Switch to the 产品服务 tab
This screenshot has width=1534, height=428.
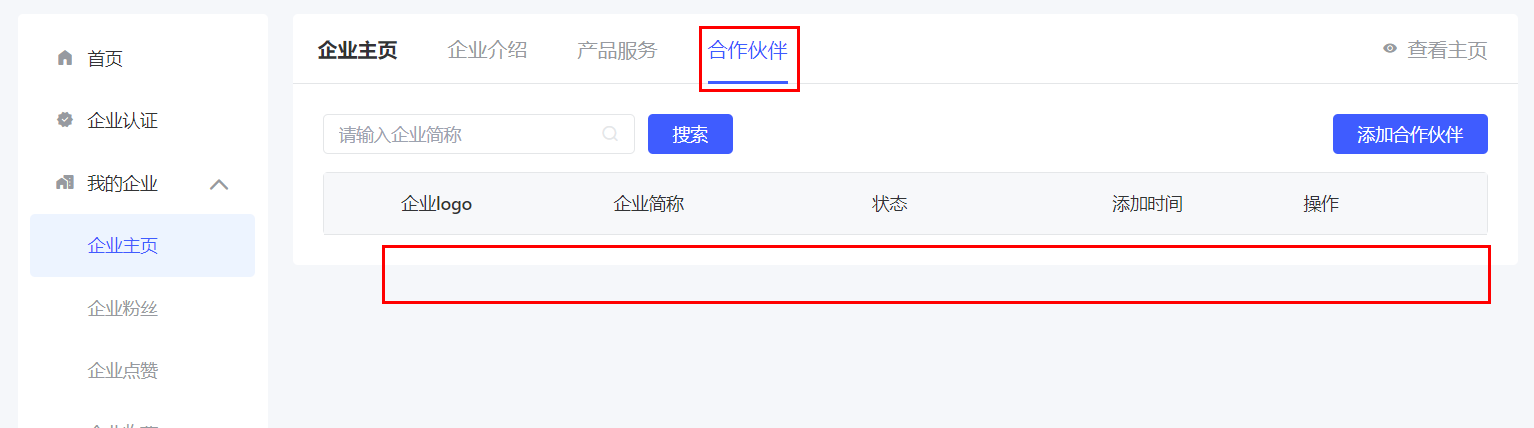[617, 50]
